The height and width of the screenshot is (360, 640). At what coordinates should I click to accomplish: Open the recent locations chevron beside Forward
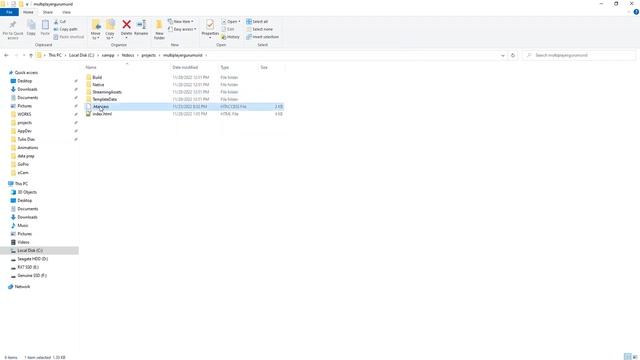pyautogui.click(x=24, y=55)
